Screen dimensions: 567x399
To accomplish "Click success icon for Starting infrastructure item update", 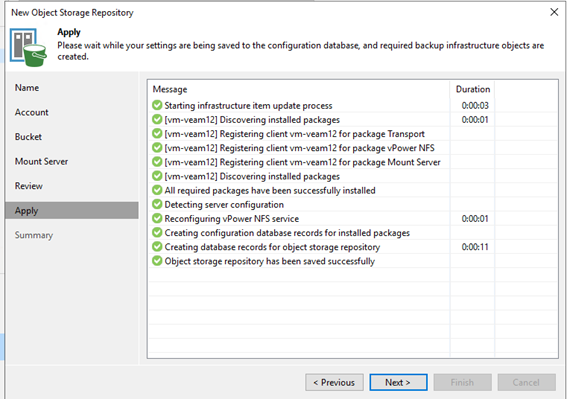I will pyautogui.click(x=157, y=105).
